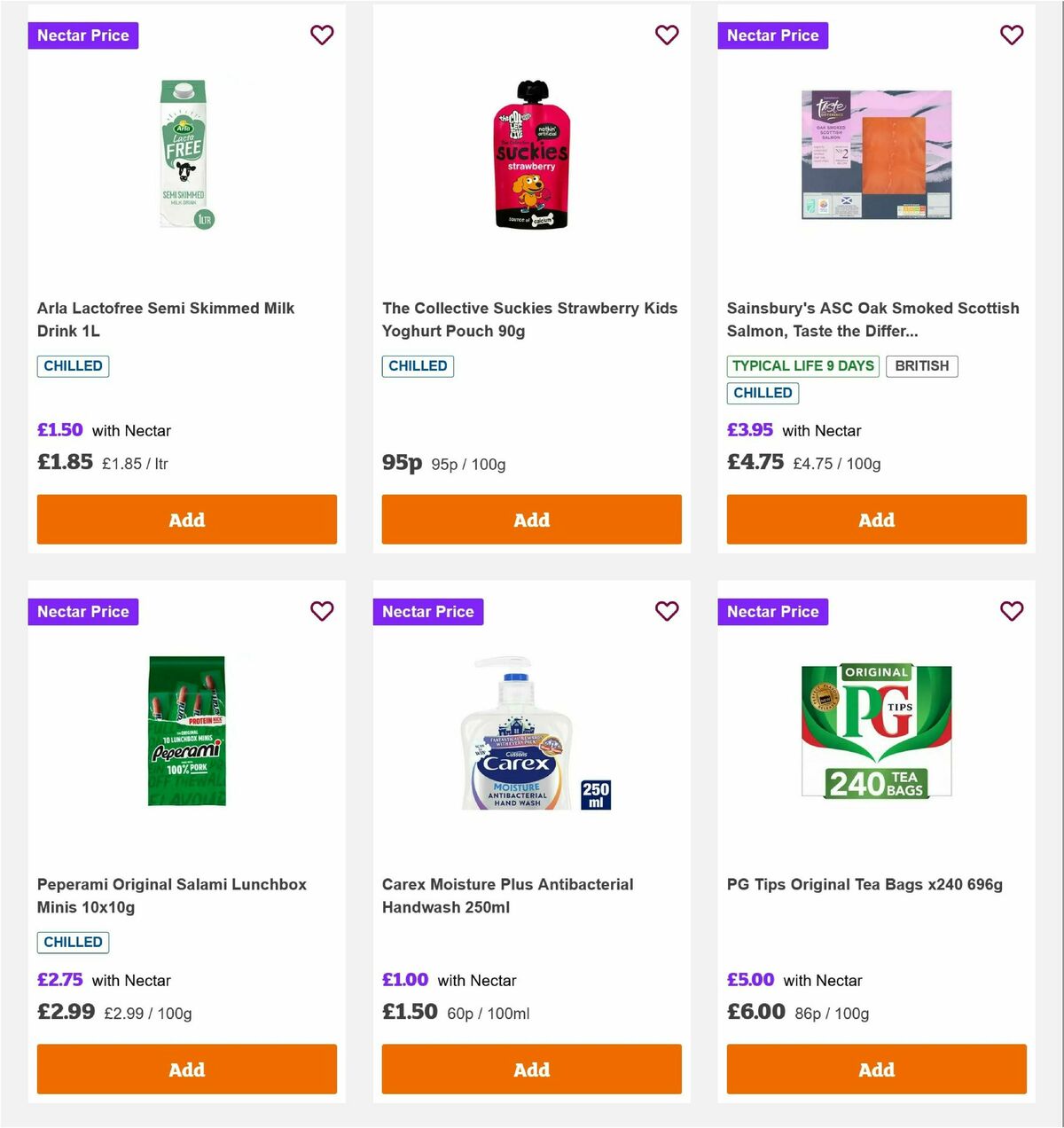The image size is (1064, 1128).
Task: Add Peperami Original Salami Lunchbox Minis
Action: click(186, 1069)
